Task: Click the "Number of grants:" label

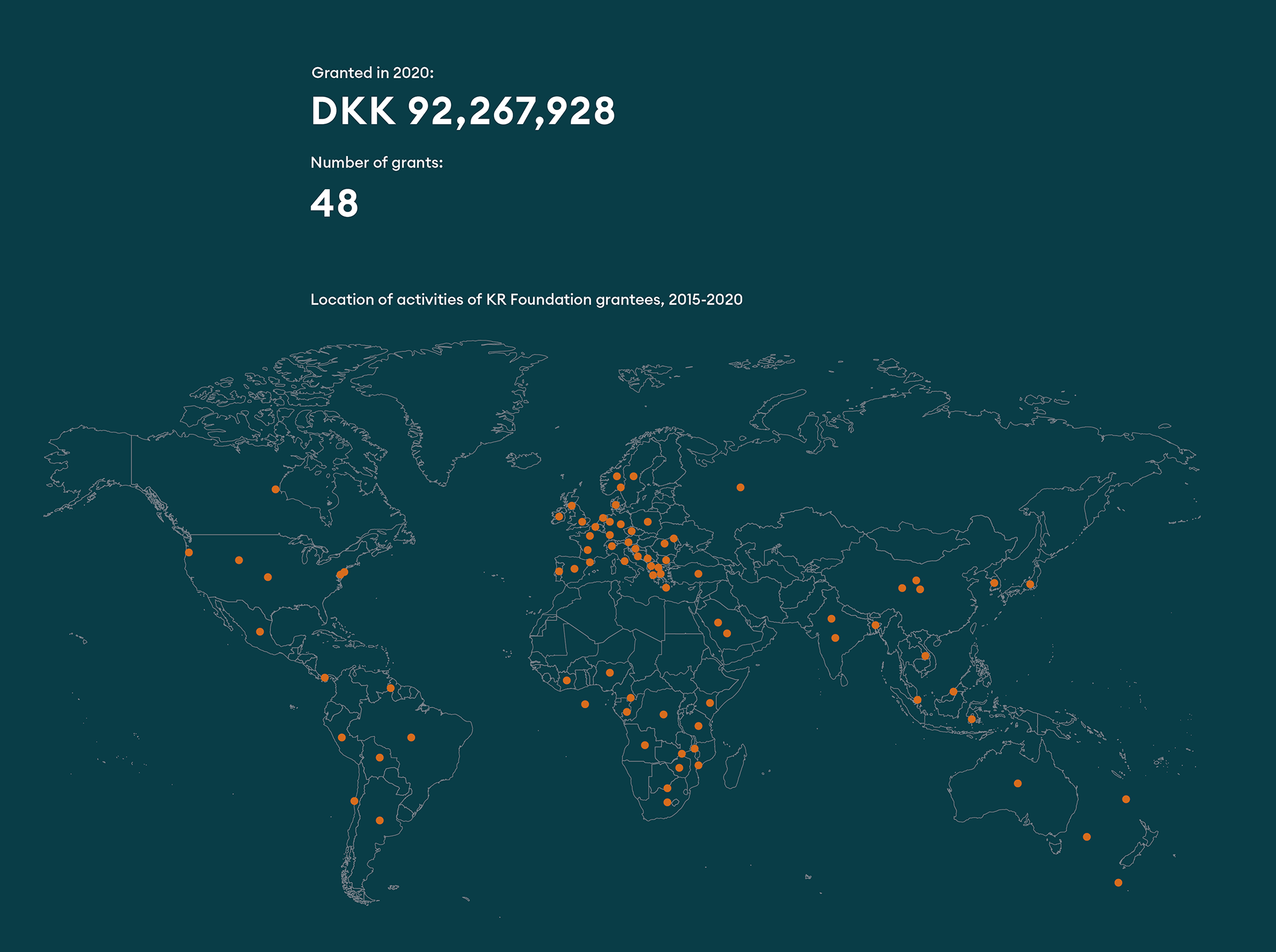Action: pos(377,163)
